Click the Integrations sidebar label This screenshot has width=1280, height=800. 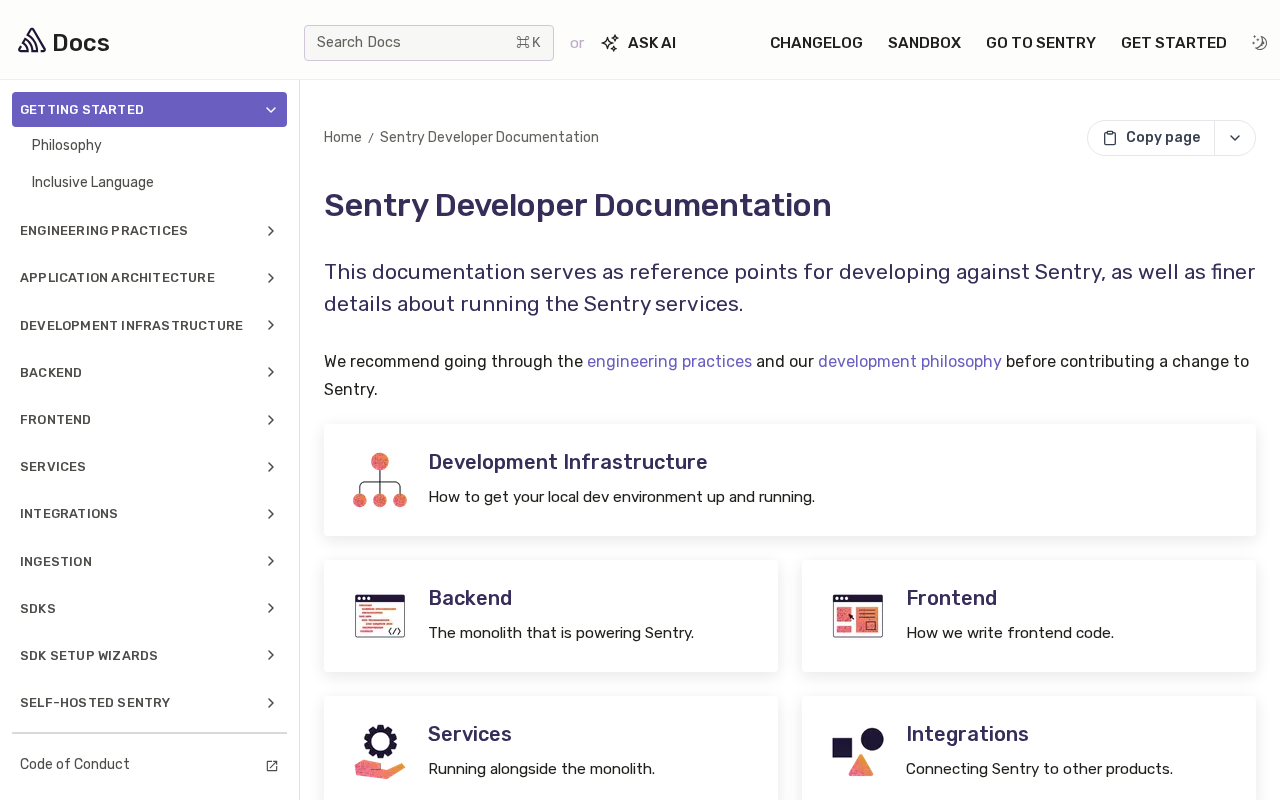(69, 514)
